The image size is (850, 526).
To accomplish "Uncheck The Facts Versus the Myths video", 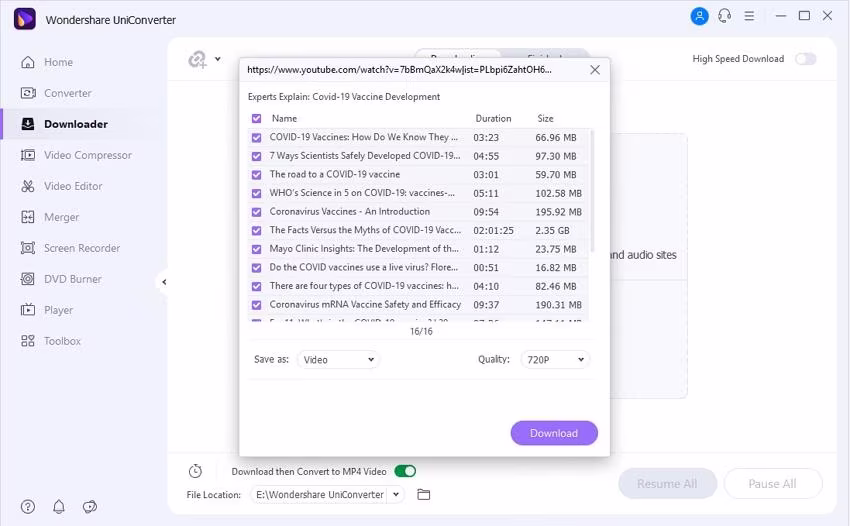I will [256, 230].
